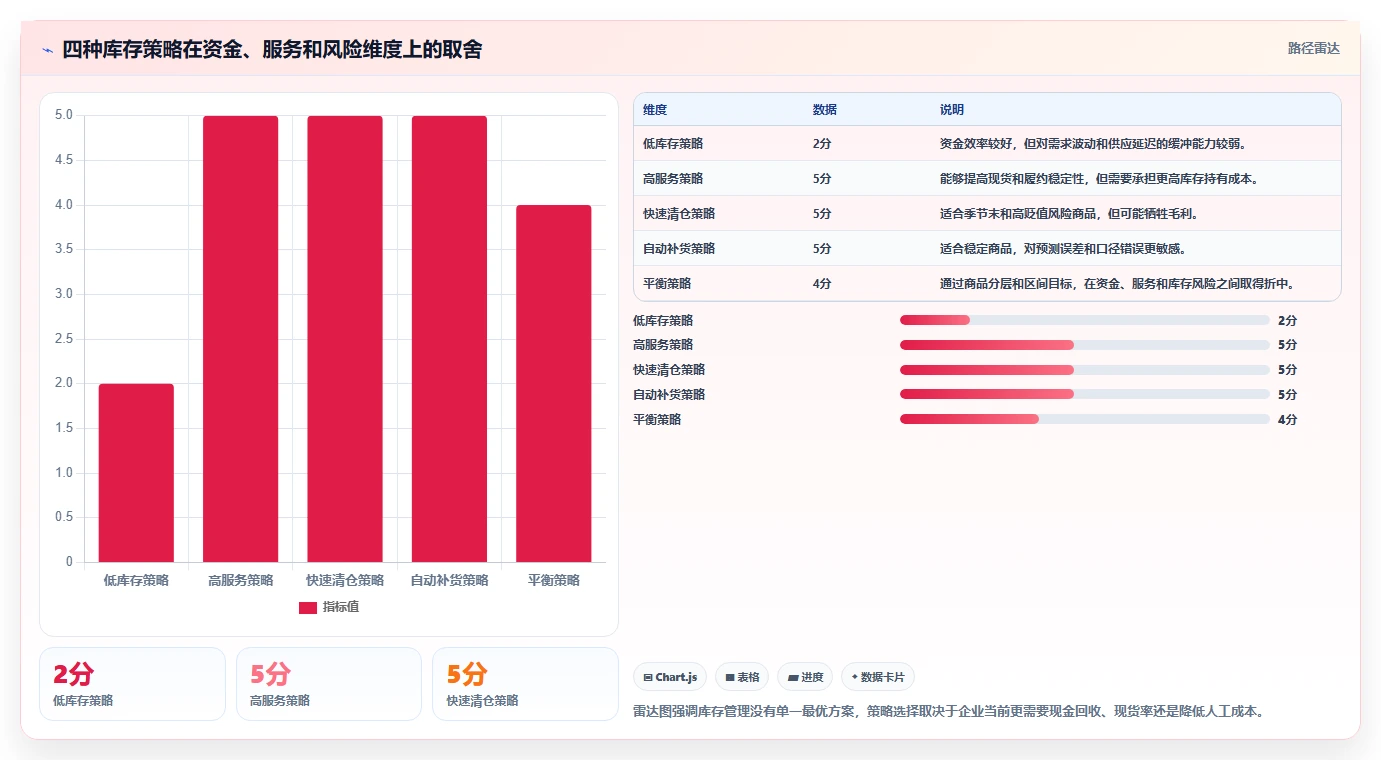The height and width of the screenshot is (760, 1381).
Task: Click the 低库存策略 bar in chart
Action: click(x=136, y=472)
